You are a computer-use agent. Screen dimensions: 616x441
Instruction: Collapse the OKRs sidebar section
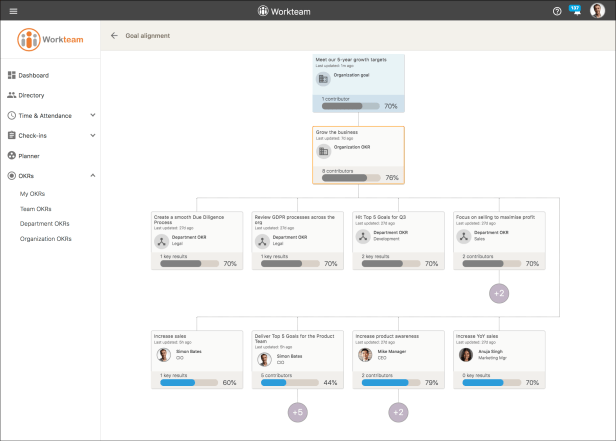tap(93, 176)
